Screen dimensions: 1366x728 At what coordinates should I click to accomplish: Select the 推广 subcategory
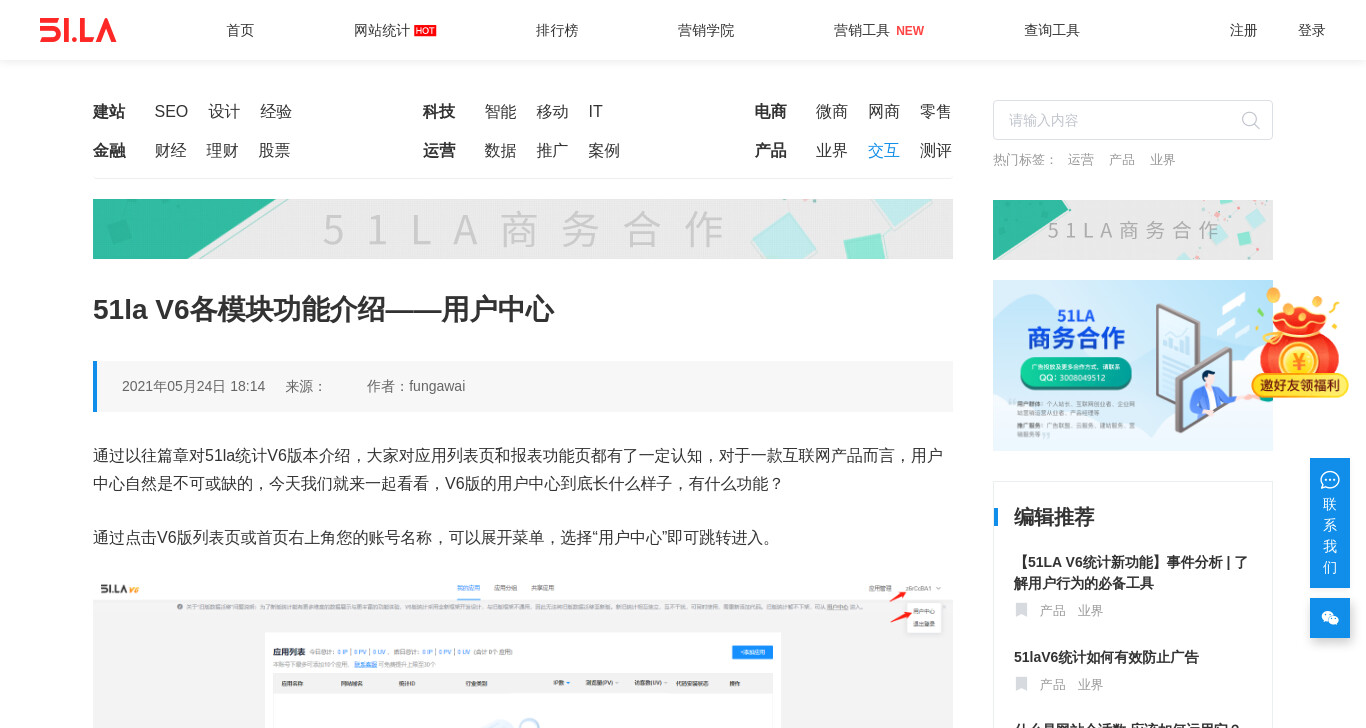coord(552,151)
